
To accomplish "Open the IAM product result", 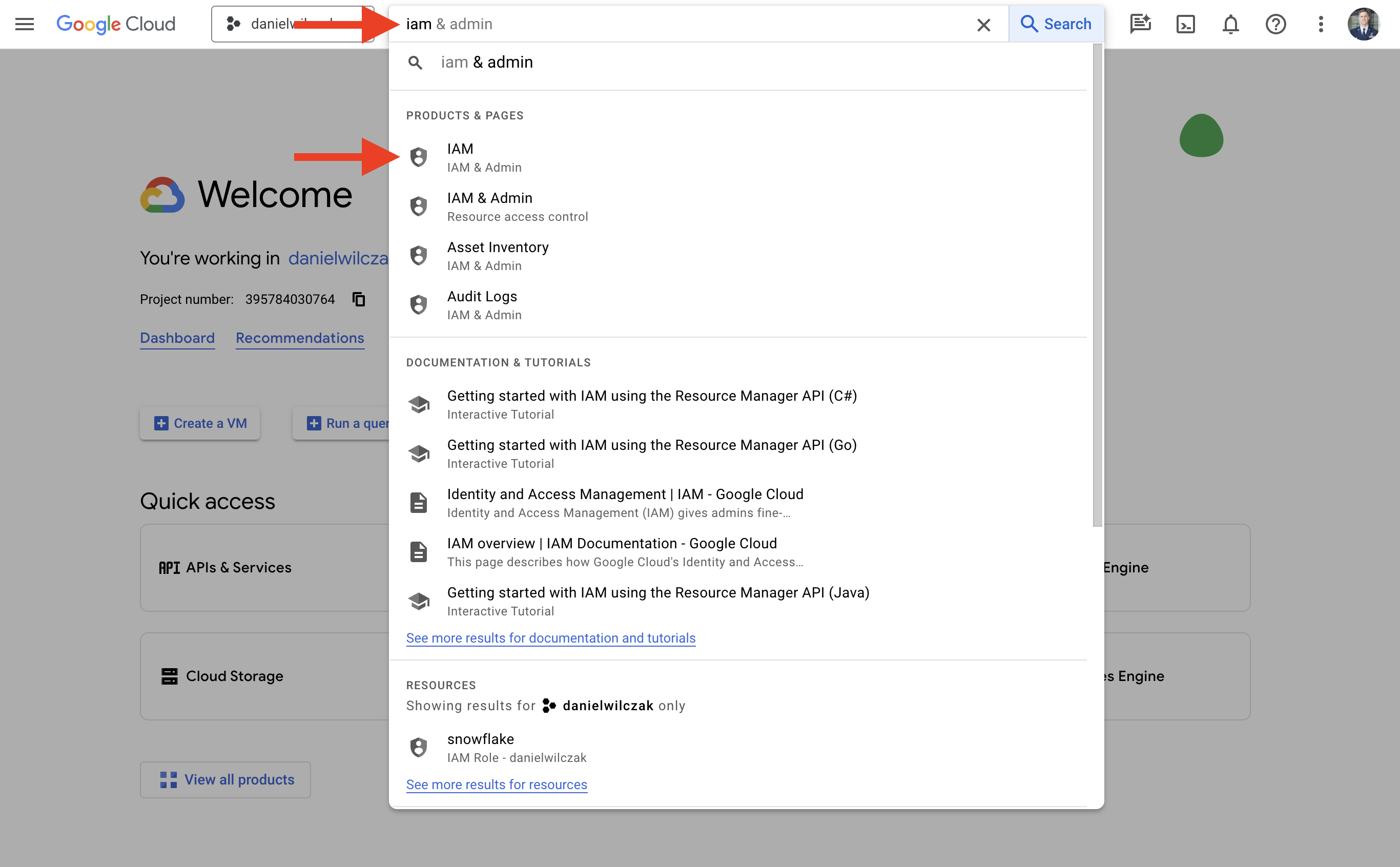I will [738, 157].
